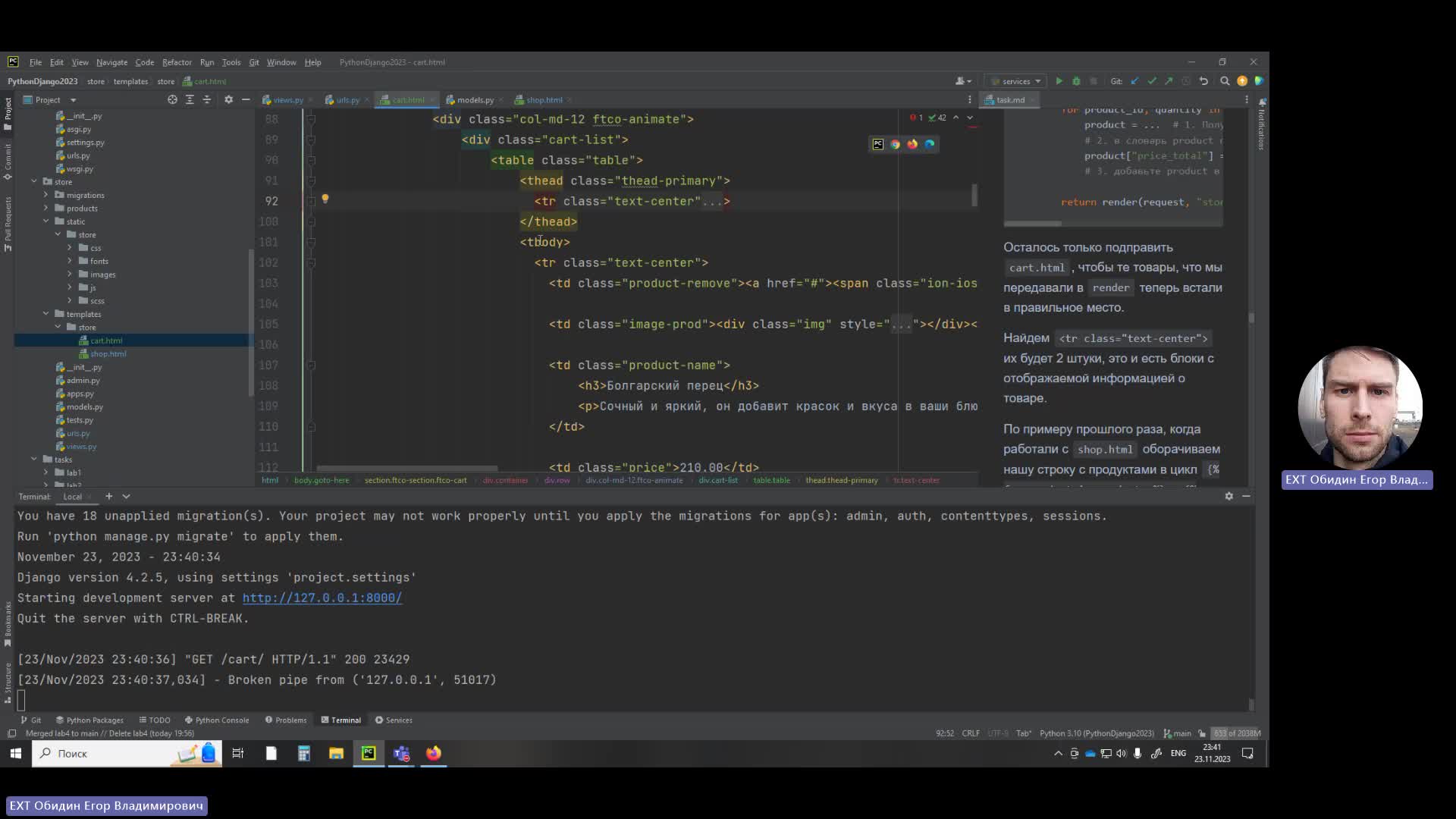Open Python 3.10 interpreter selector
1456x819 pixels.
coord(1097,733)
